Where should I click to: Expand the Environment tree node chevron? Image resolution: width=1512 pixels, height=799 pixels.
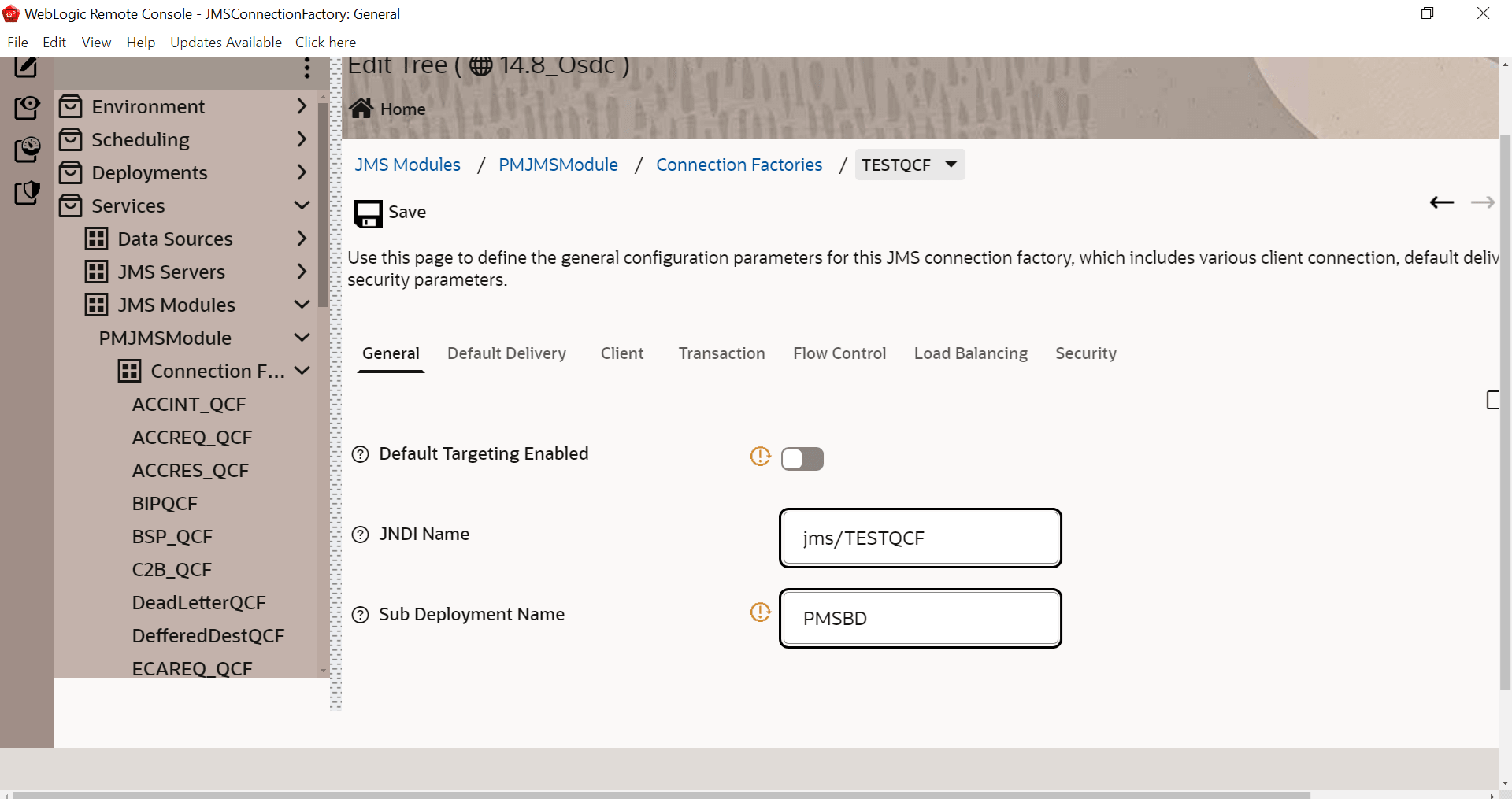coord(302,105)
